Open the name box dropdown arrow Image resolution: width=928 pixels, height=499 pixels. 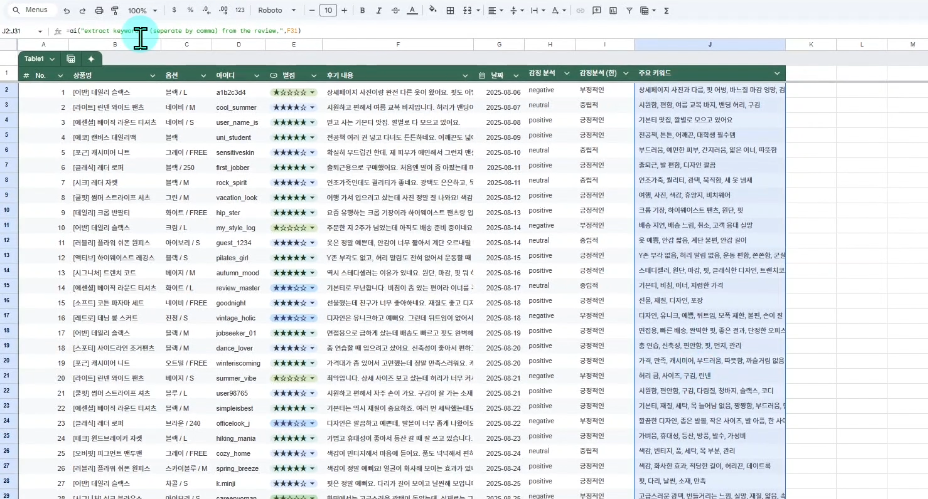coord(40,31)
